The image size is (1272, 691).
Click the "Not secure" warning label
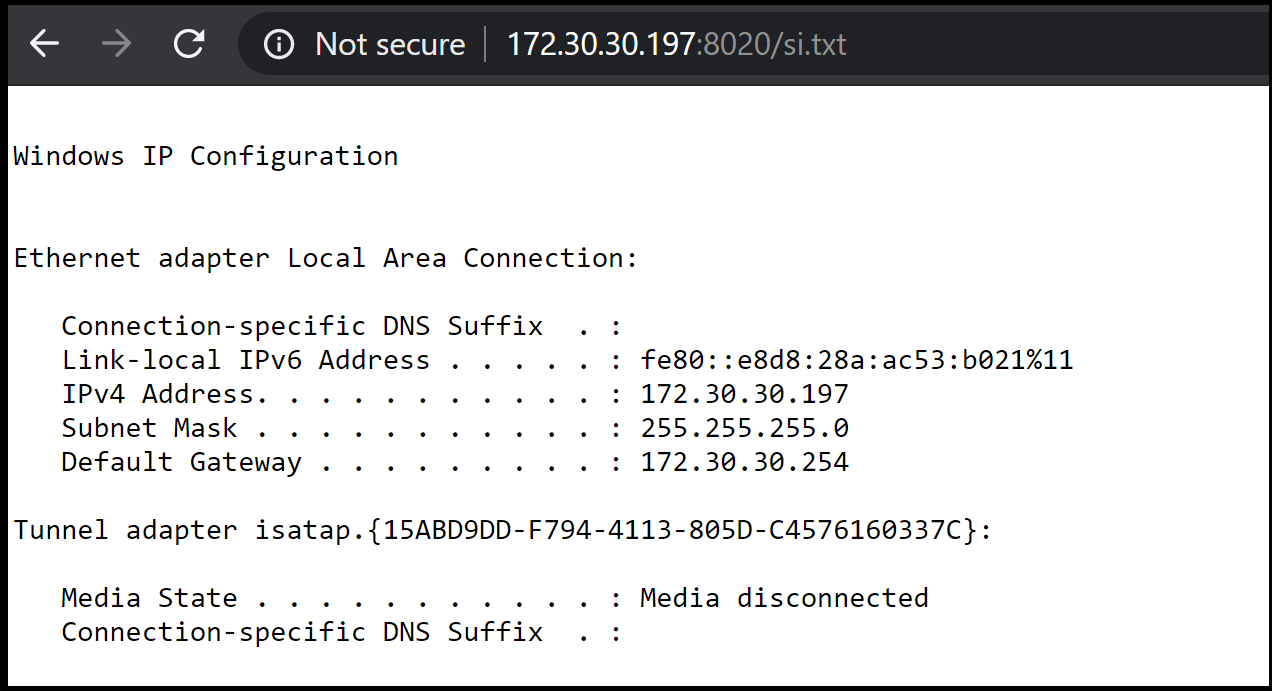point(390,44)
